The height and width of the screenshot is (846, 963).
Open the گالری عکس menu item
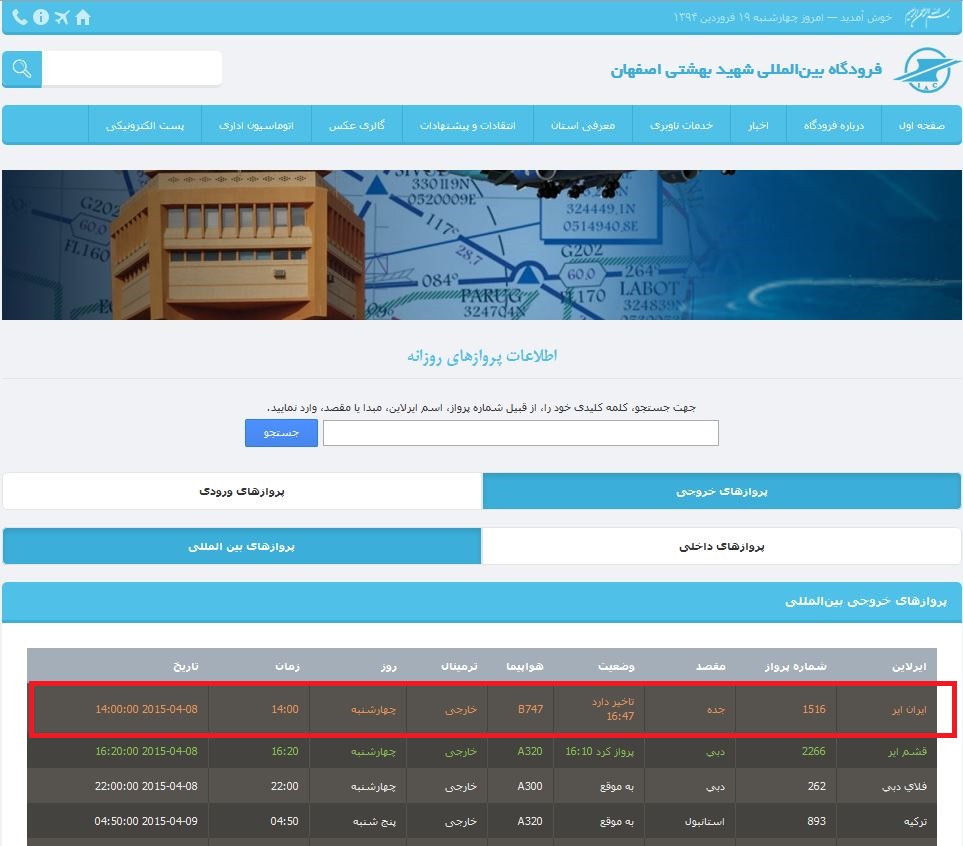355,125
